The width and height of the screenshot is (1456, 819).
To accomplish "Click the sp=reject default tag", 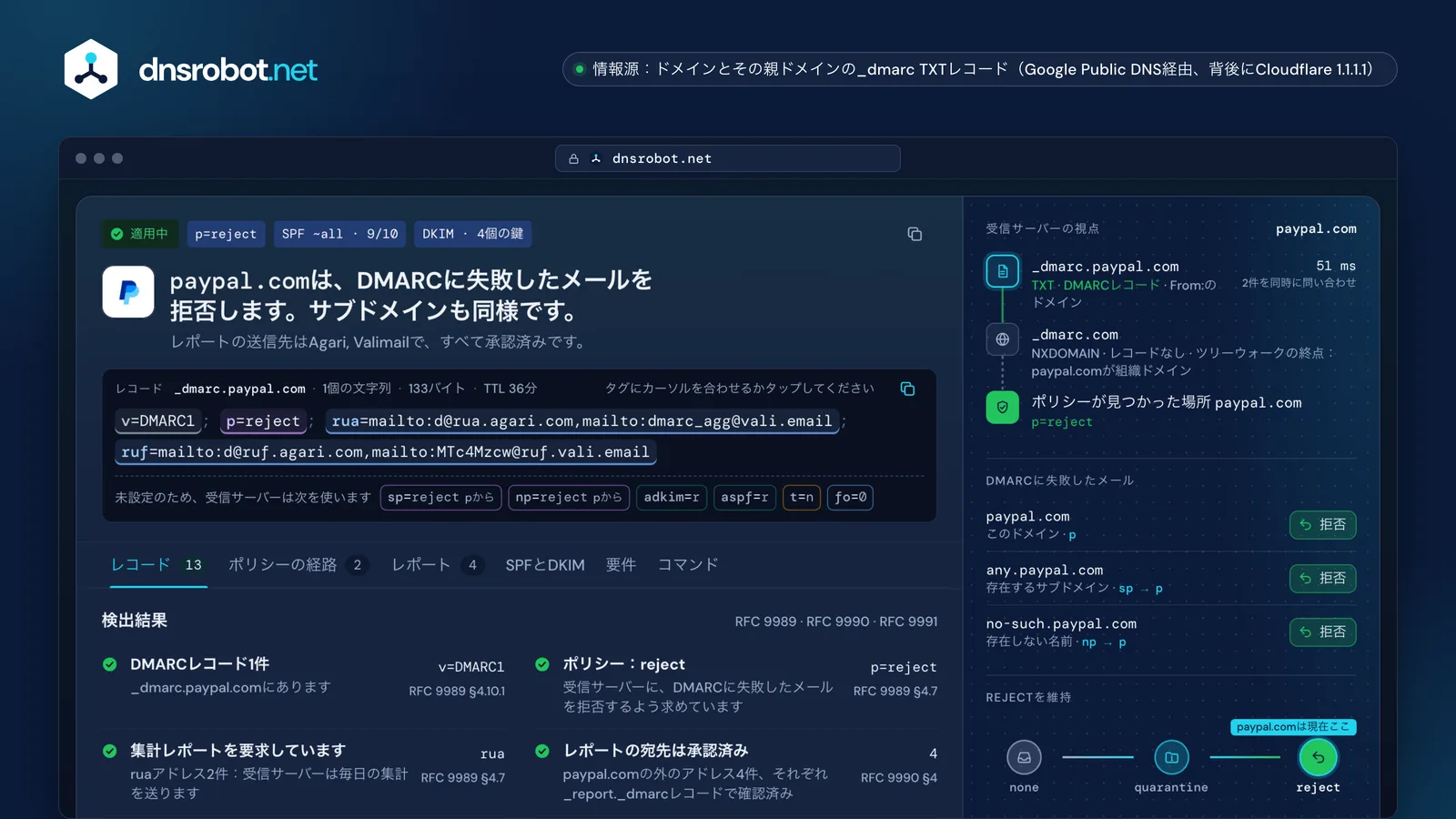I will coord(440,497).
